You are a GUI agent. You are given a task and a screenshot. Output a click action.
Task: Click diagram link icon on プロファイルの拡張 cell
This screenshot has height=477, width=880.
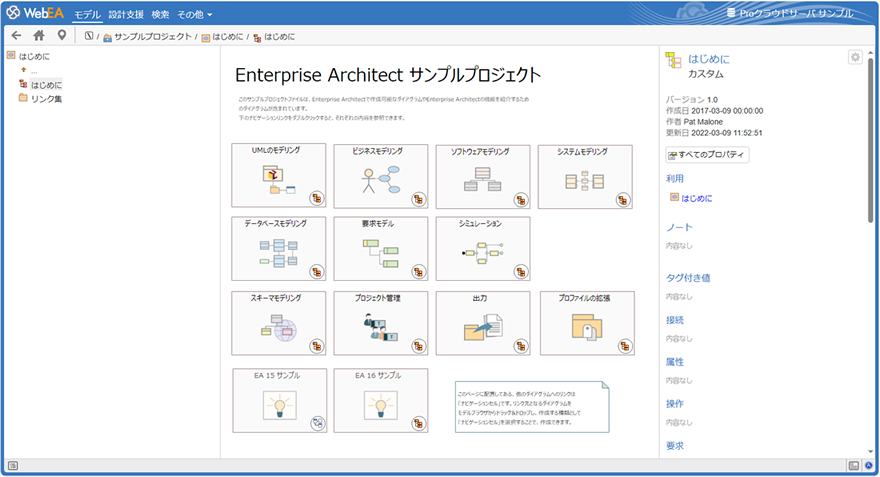[625, 346]
